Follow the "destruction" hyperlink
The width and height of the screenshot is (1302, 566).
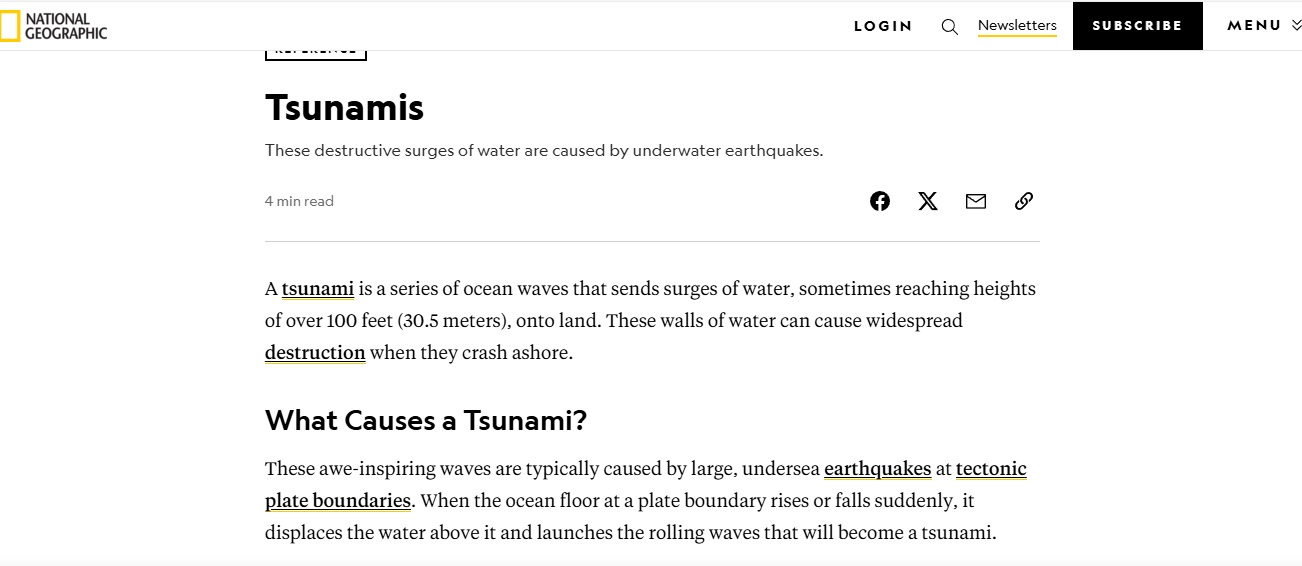(x=315, y=353)
